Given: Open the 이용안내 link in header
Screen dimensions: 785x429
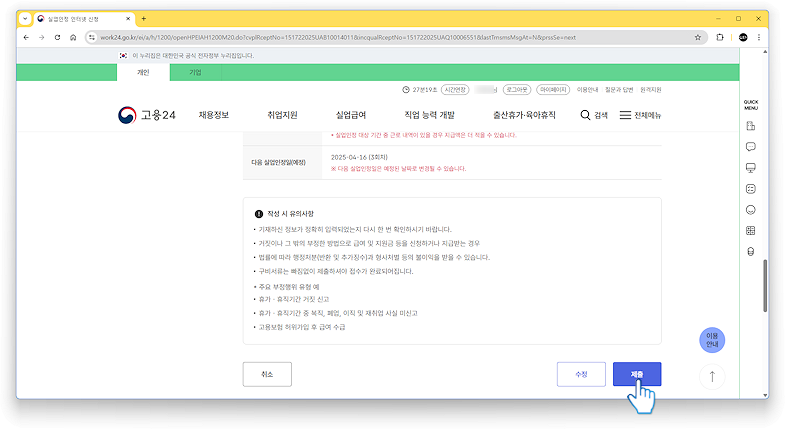Looking at the screenshot, I should [587, 90].
